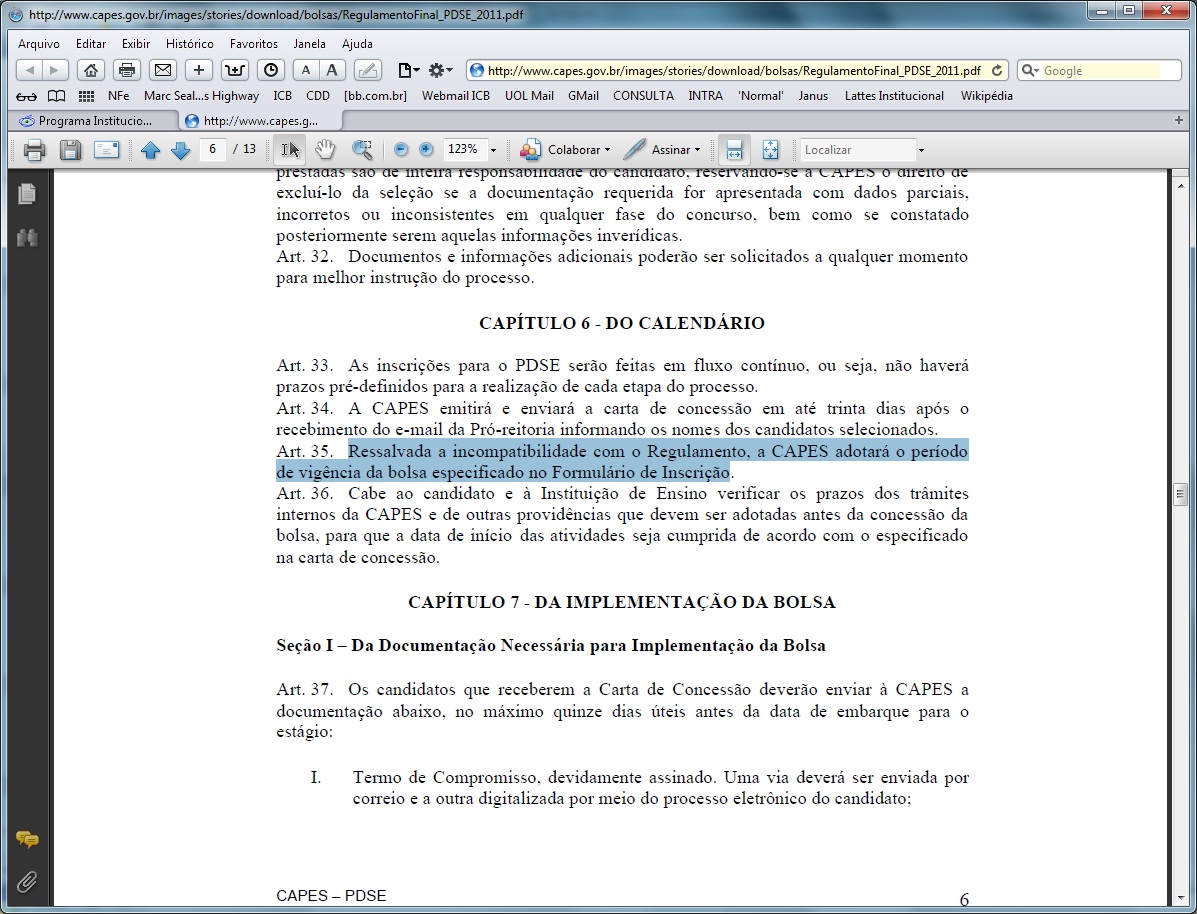This screenshot has height=914, width=1197.
Task: Open the Top Sites grid icon
Action: click(x=86, y=96)
